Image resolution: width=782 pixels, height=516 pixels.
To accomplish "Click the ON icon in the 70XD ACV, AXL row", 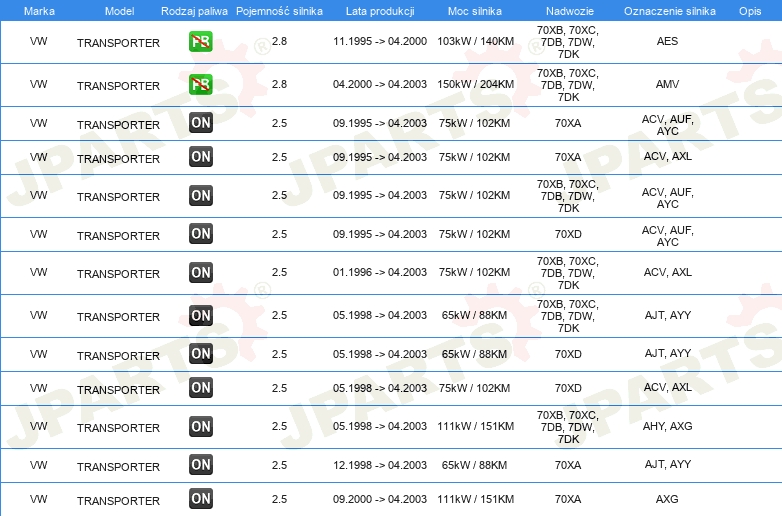I will pos(201,388).
